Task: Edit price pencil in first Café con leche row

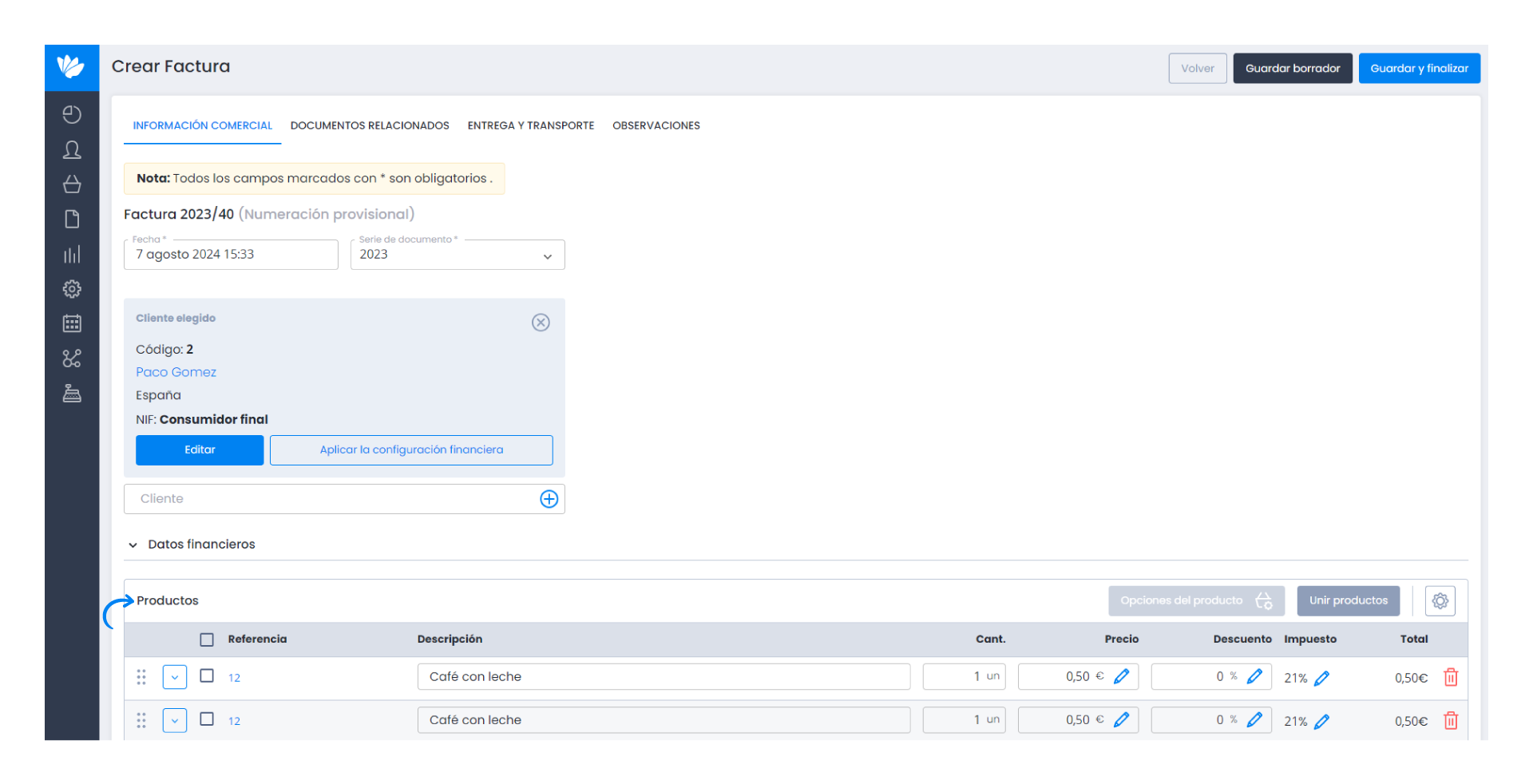Action: tap(1122, 676)
